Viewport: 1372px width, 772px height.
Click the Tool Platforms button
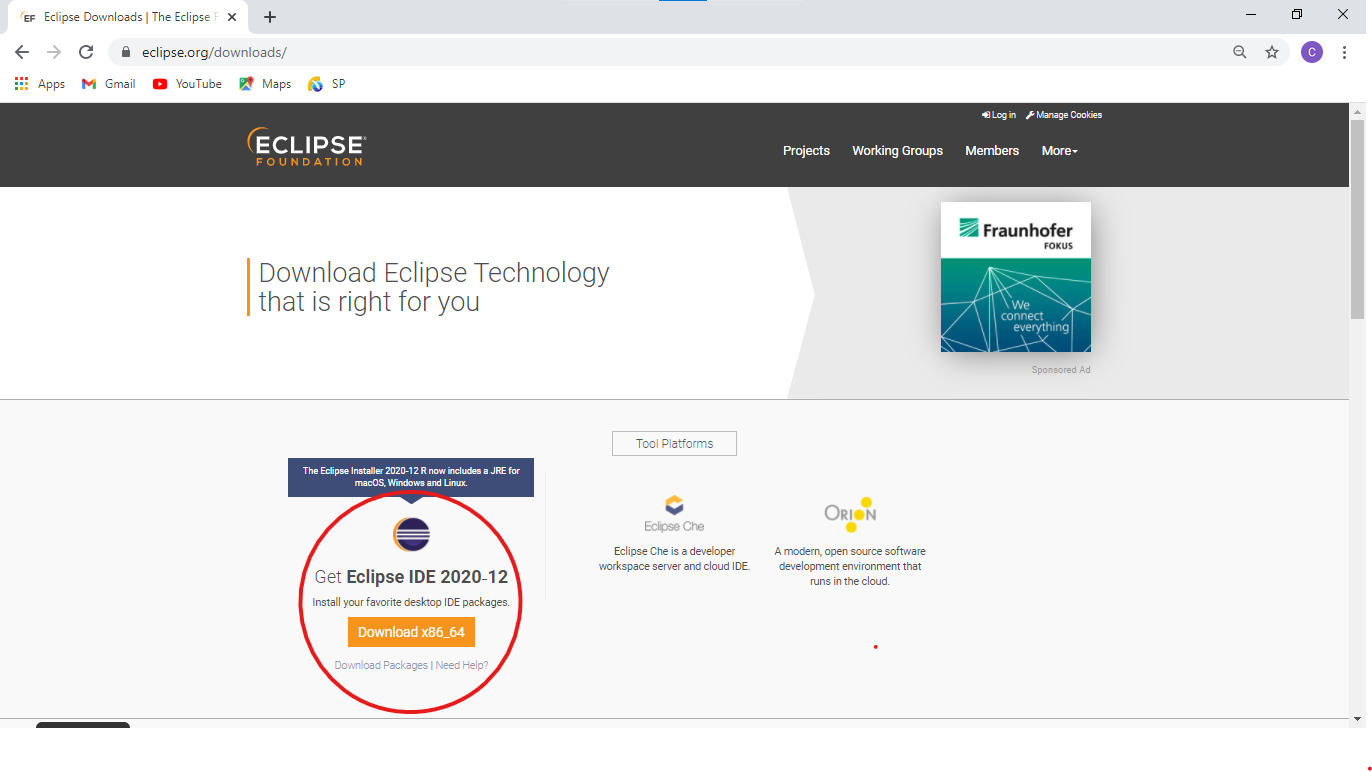pos(674,444)
